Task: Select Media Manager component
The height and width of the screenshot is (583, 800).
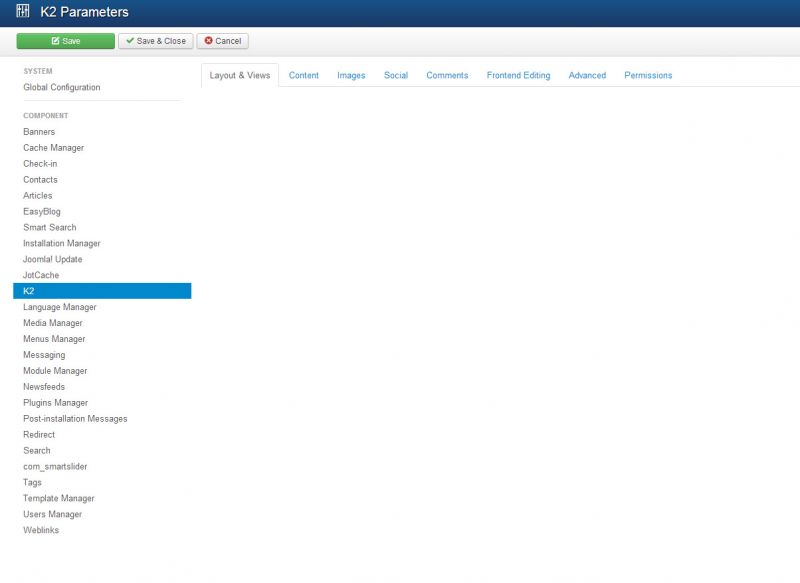Action: point(53,323)
